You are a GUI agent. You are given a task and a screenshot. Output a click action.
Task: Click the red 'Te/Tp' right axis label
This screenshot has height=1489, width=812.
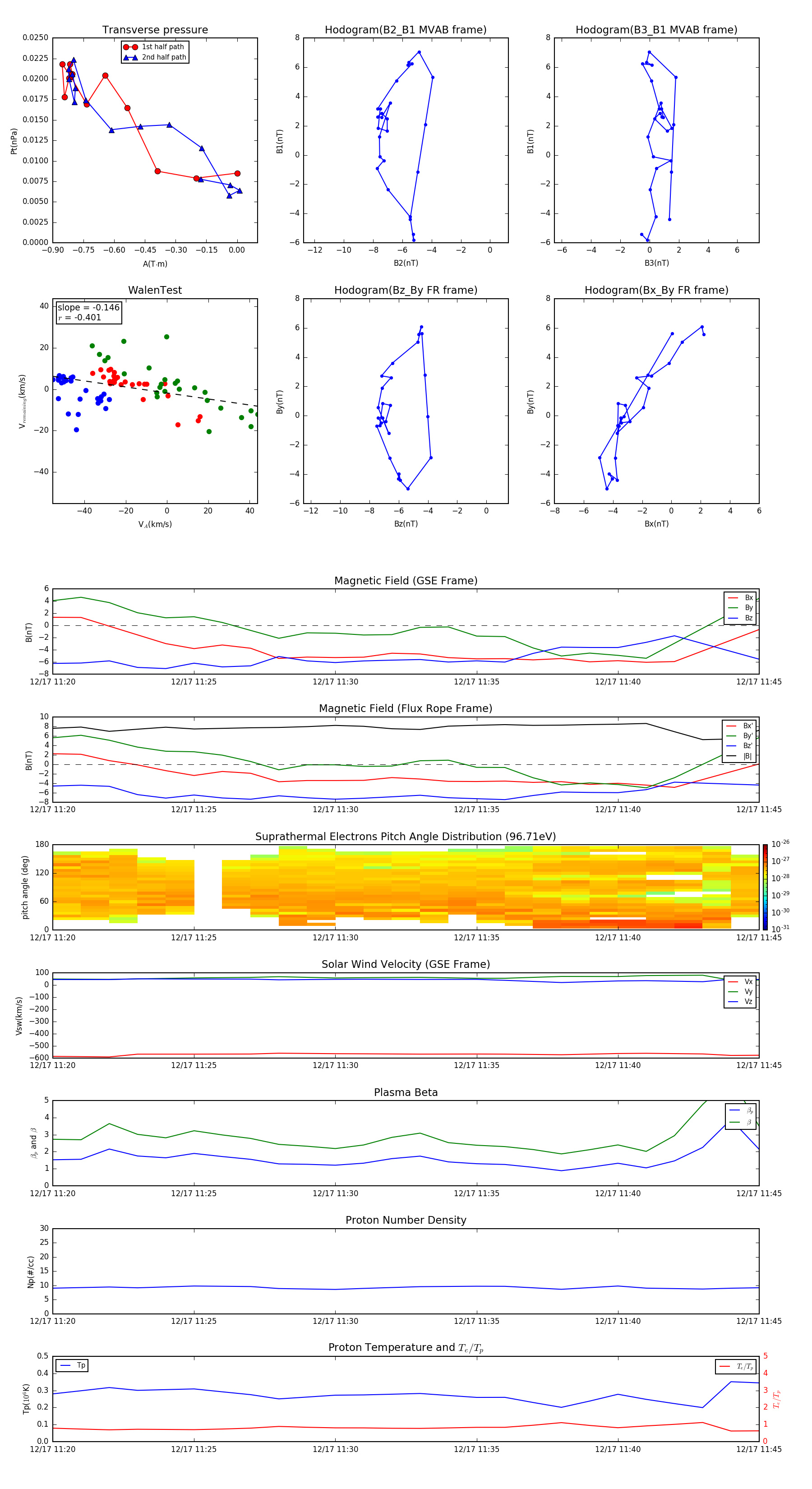[x=777, y=1399]
